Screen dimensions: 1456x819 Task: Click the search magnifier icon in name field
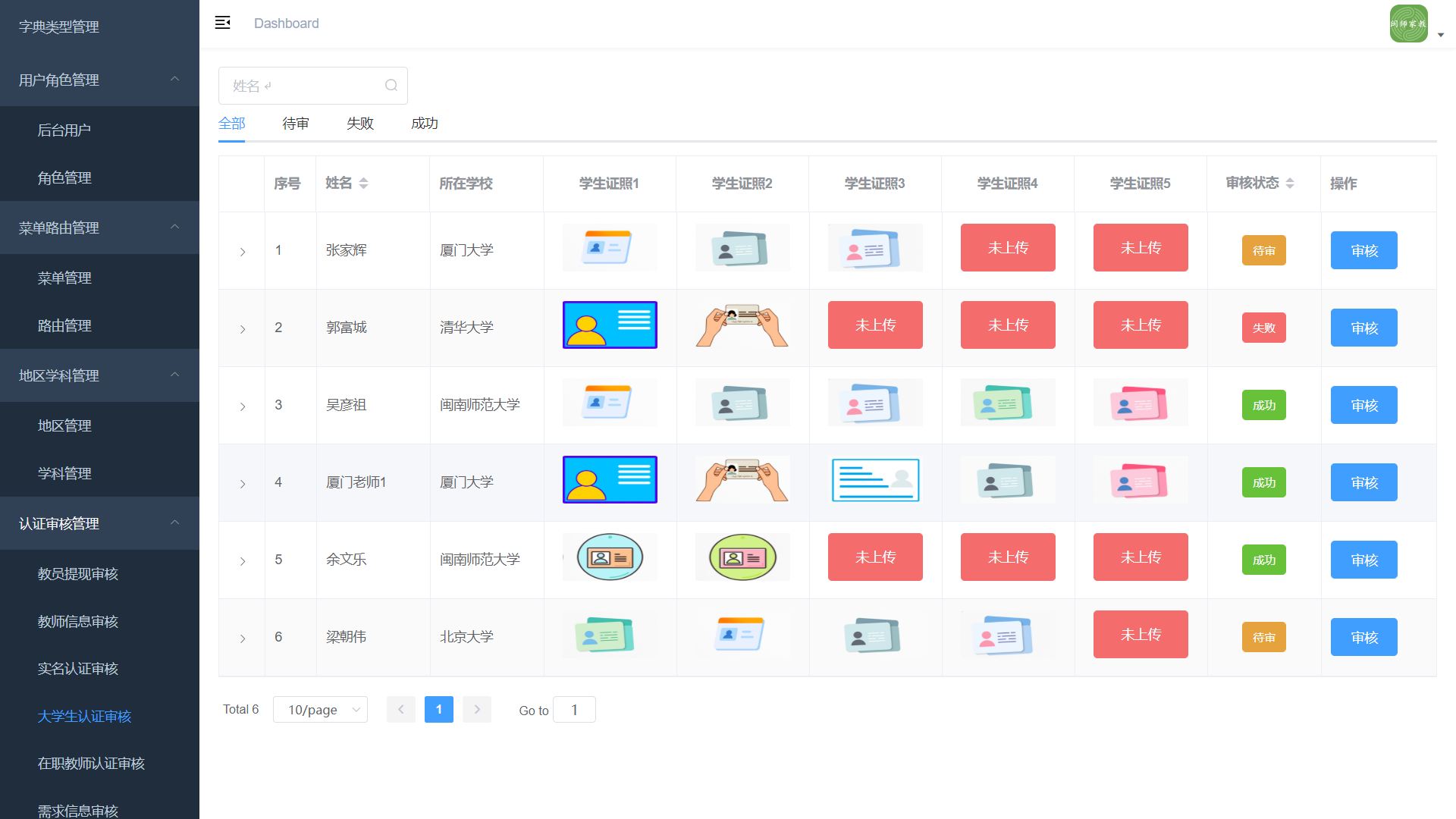coord(391,86)
